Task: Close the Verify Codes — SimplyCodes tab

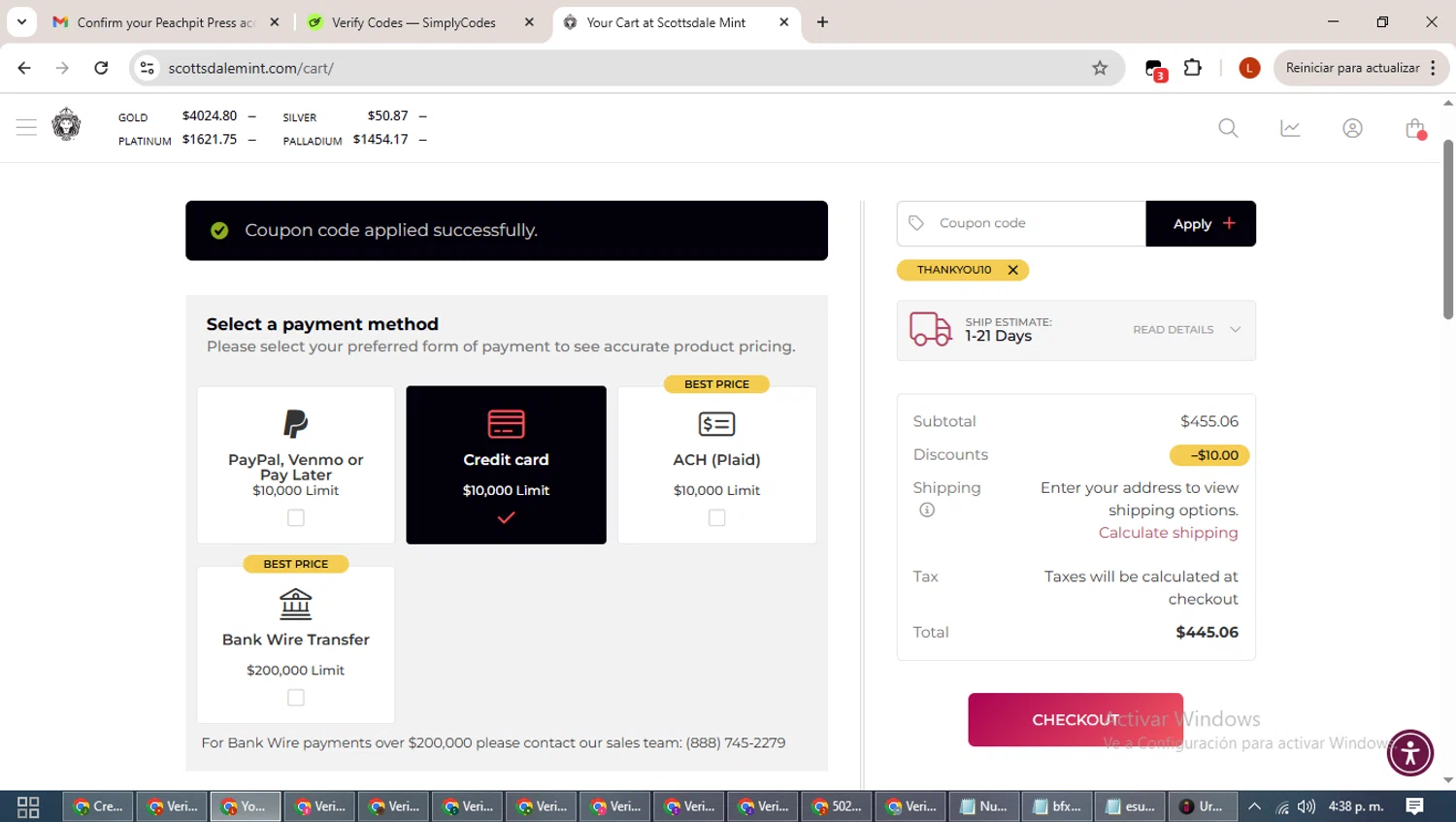Action: point(529,22)
